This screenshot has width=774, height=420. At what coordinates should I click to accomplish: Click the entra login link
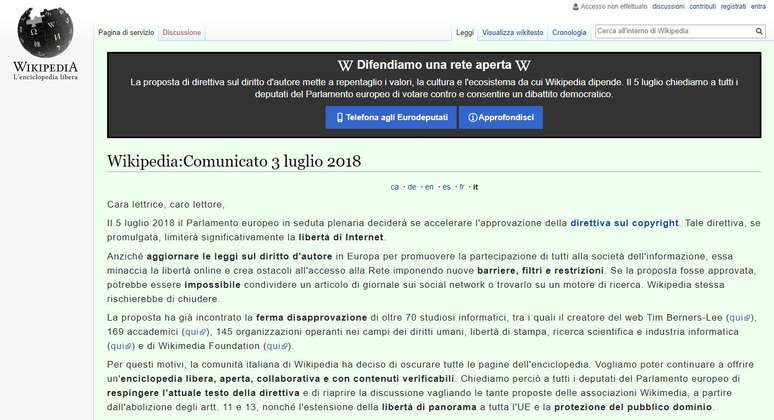click(x=759, y=6)
